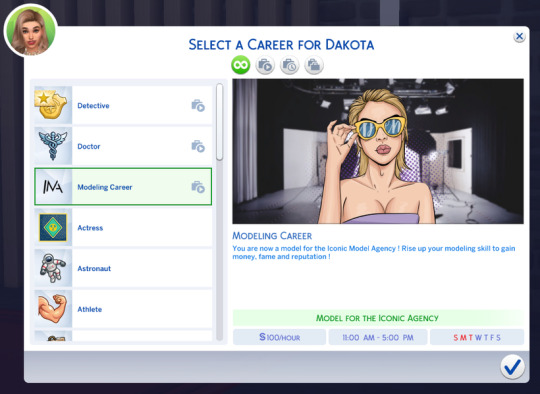The width and height of the screenshot is (540, 394).
Task: Click the Doctor caduceus icon
Action: click(x=53, y=146)
